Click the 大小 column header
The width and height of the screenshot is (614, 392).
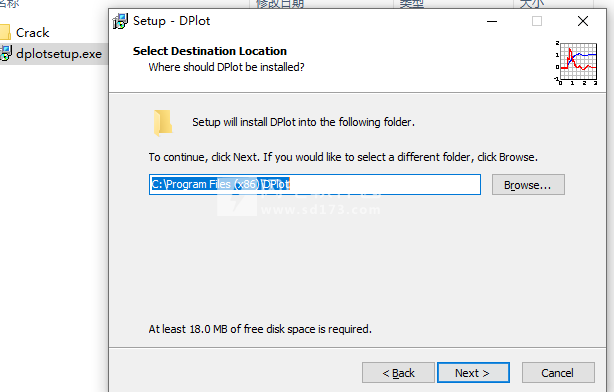pos(532,4)
